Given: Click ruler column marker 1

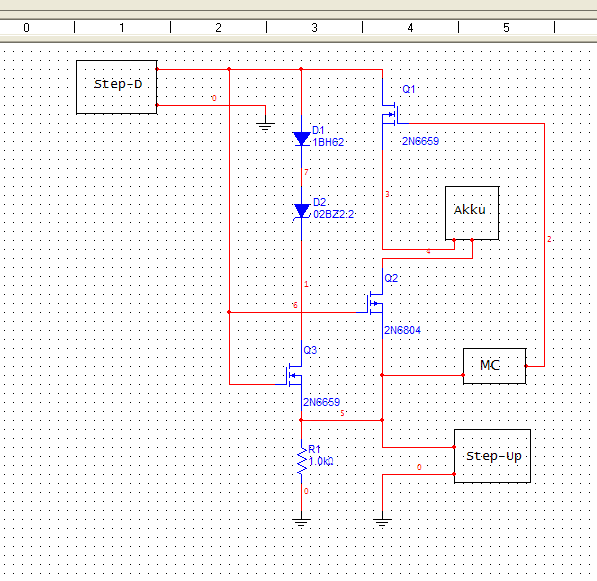Looking at the screenshot, I should [x=122, y=28].
